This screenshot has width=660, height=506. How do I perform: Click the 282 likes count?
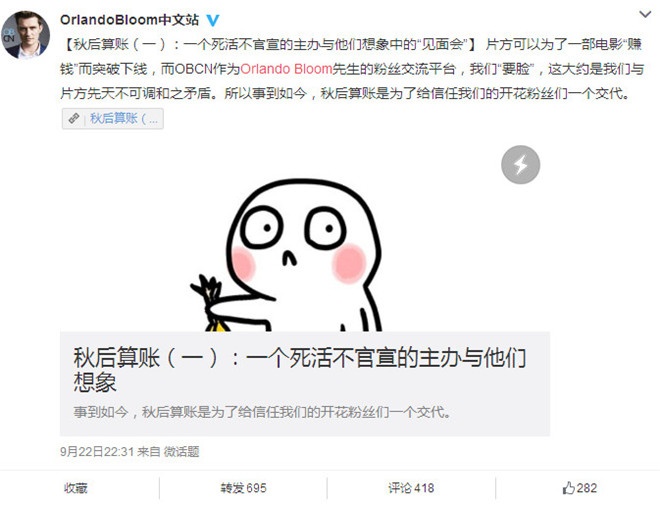[x=587, y=488]
